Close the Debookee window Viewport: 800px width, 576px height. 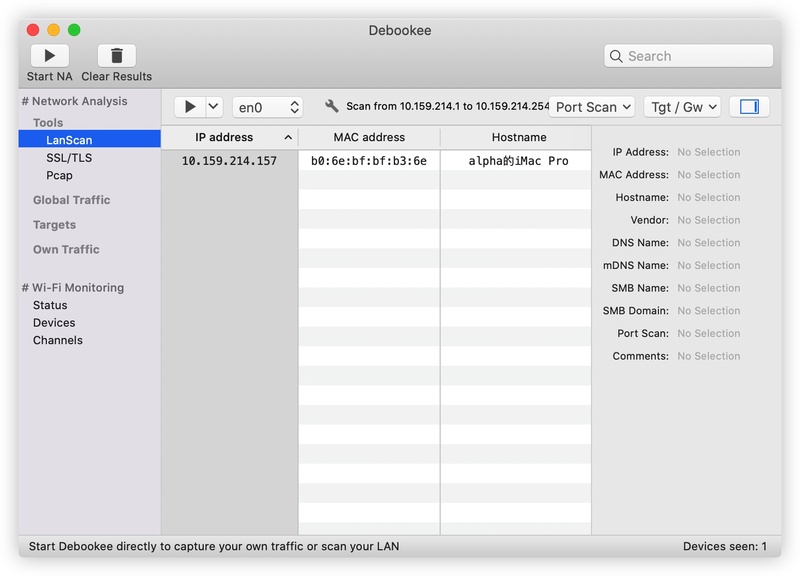pyautogui.click(x=33, y=30)
